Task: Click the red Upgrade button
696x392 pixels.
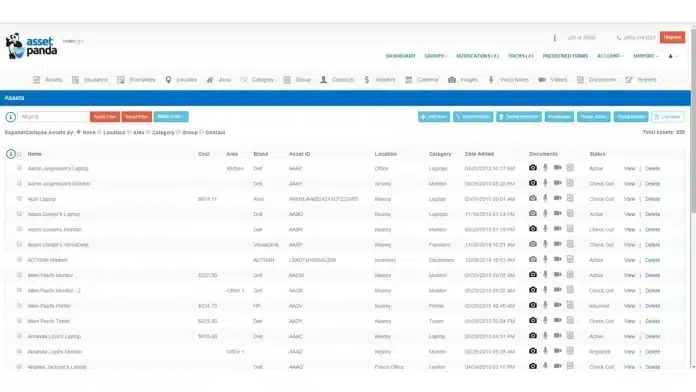Action: [672, 37]
